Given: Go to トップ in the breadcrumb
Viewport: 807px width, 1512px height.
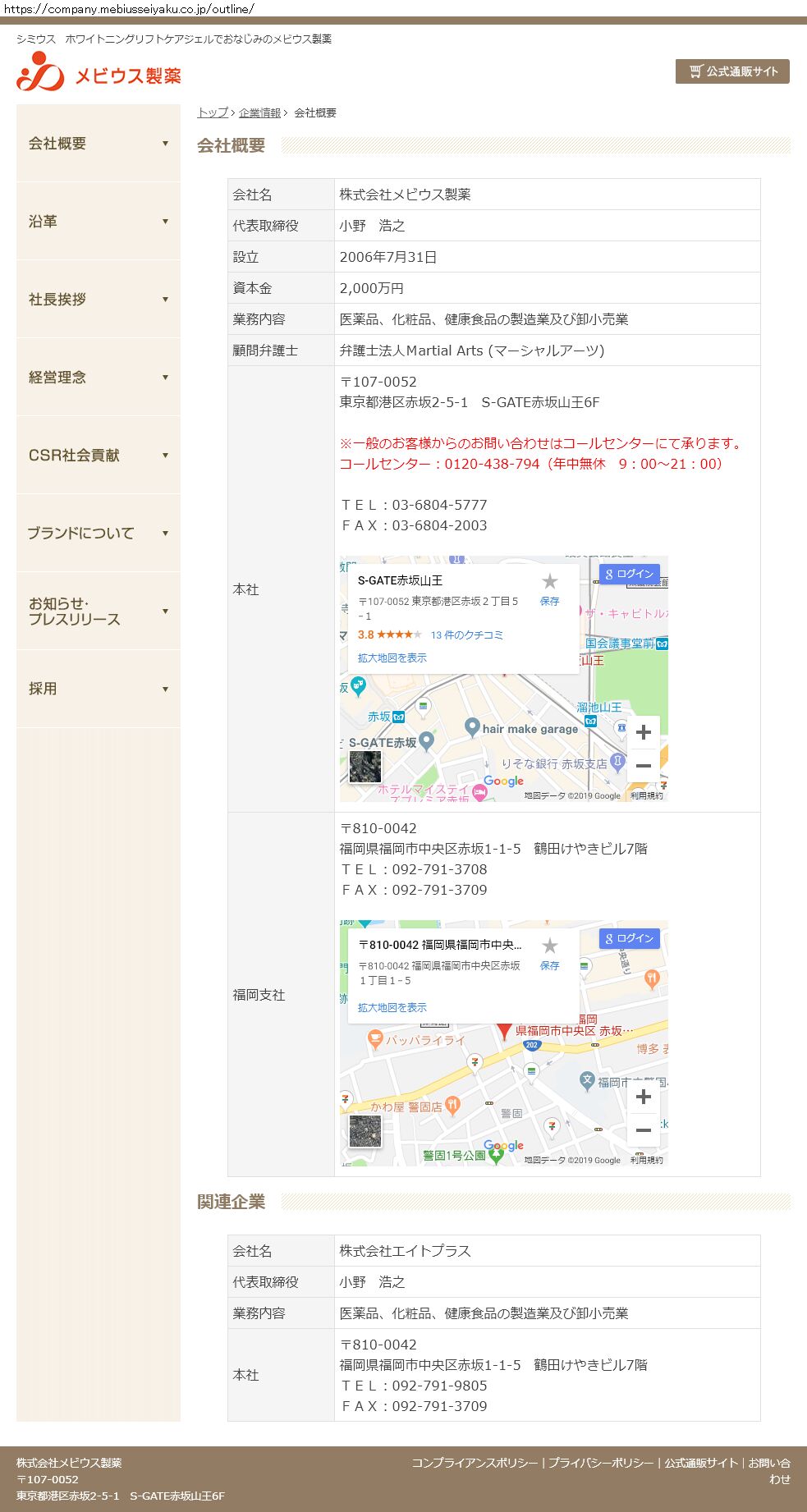Looking at the screenshot, I should (213, 112).
